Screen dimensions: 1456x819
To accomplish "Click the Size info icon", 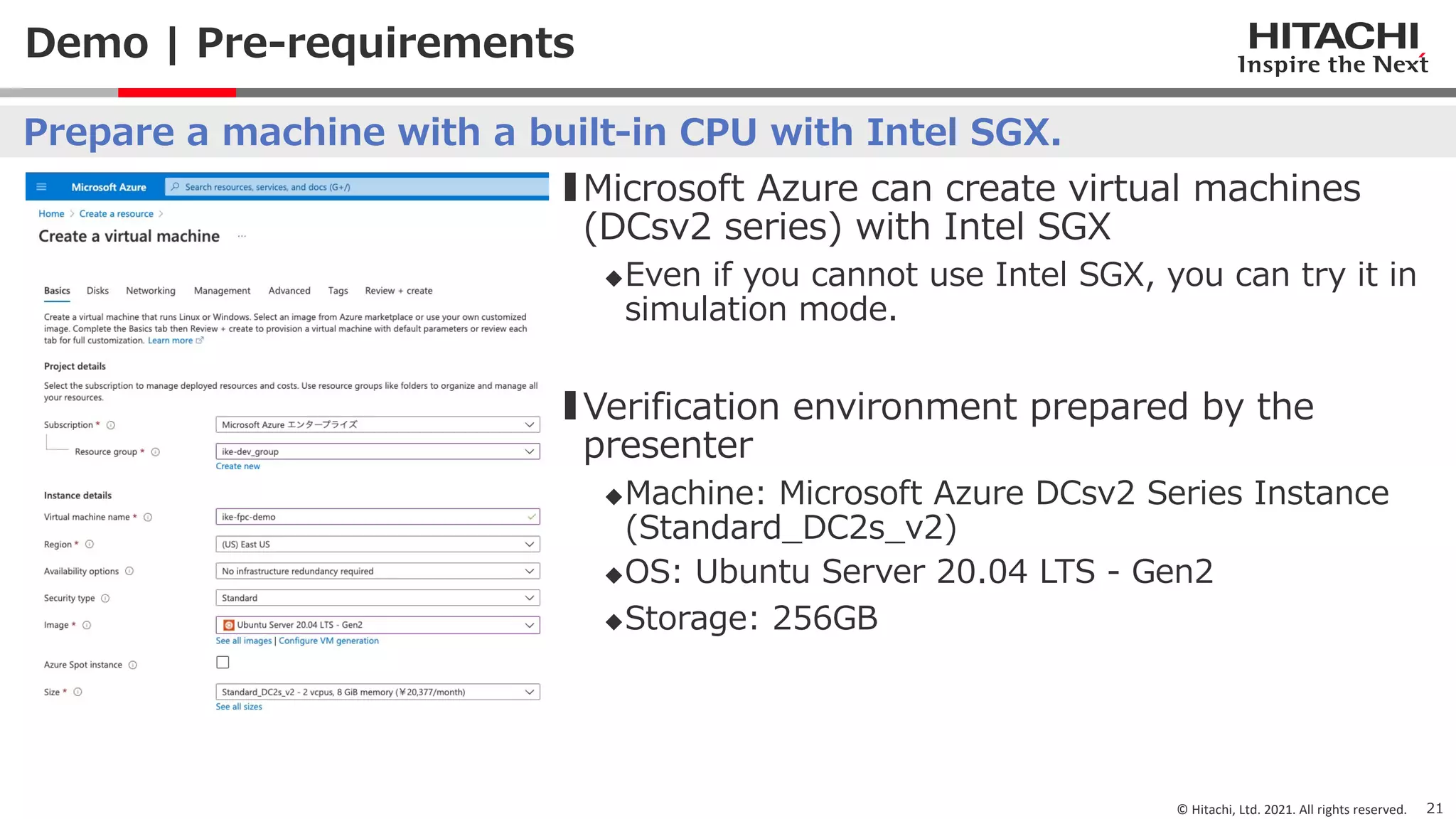I will pyautogui.click(x=78, y=692).
